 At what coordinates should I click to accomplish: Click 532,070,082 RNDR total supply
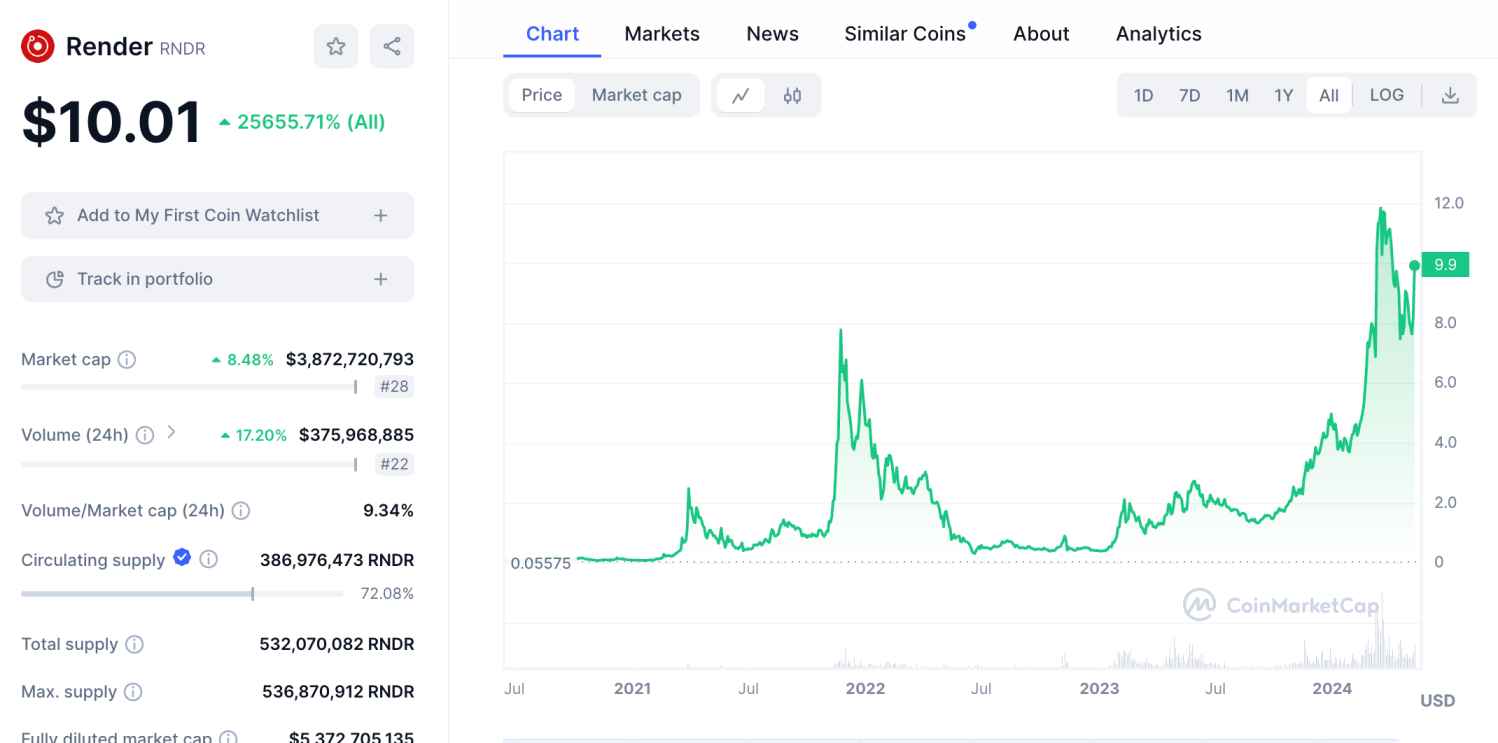pos(337,645)
